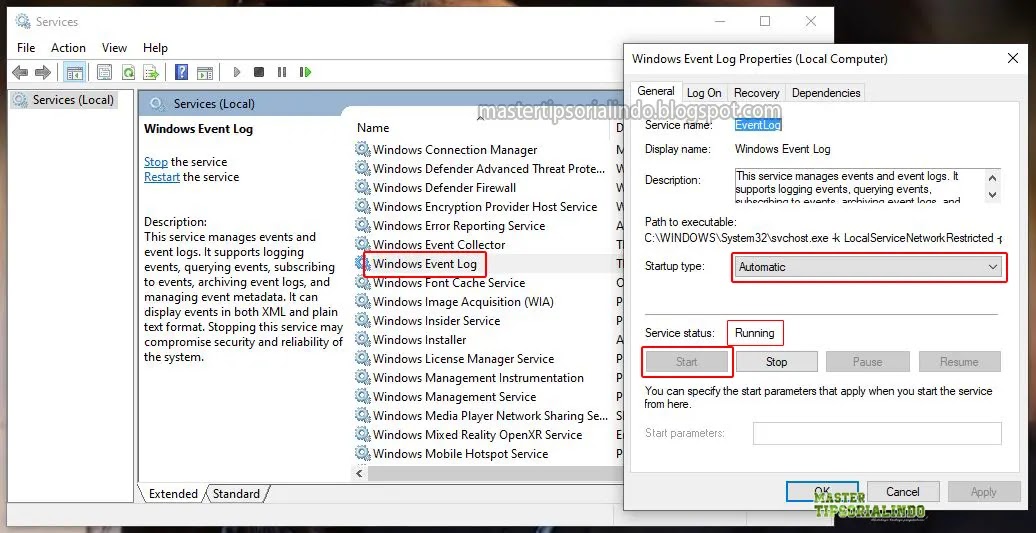Viewport: 1036px width, 533px height.
Task: Click the gear icon beside Windows Mobile Hotspot Service
Action: [x=362, y=454]
